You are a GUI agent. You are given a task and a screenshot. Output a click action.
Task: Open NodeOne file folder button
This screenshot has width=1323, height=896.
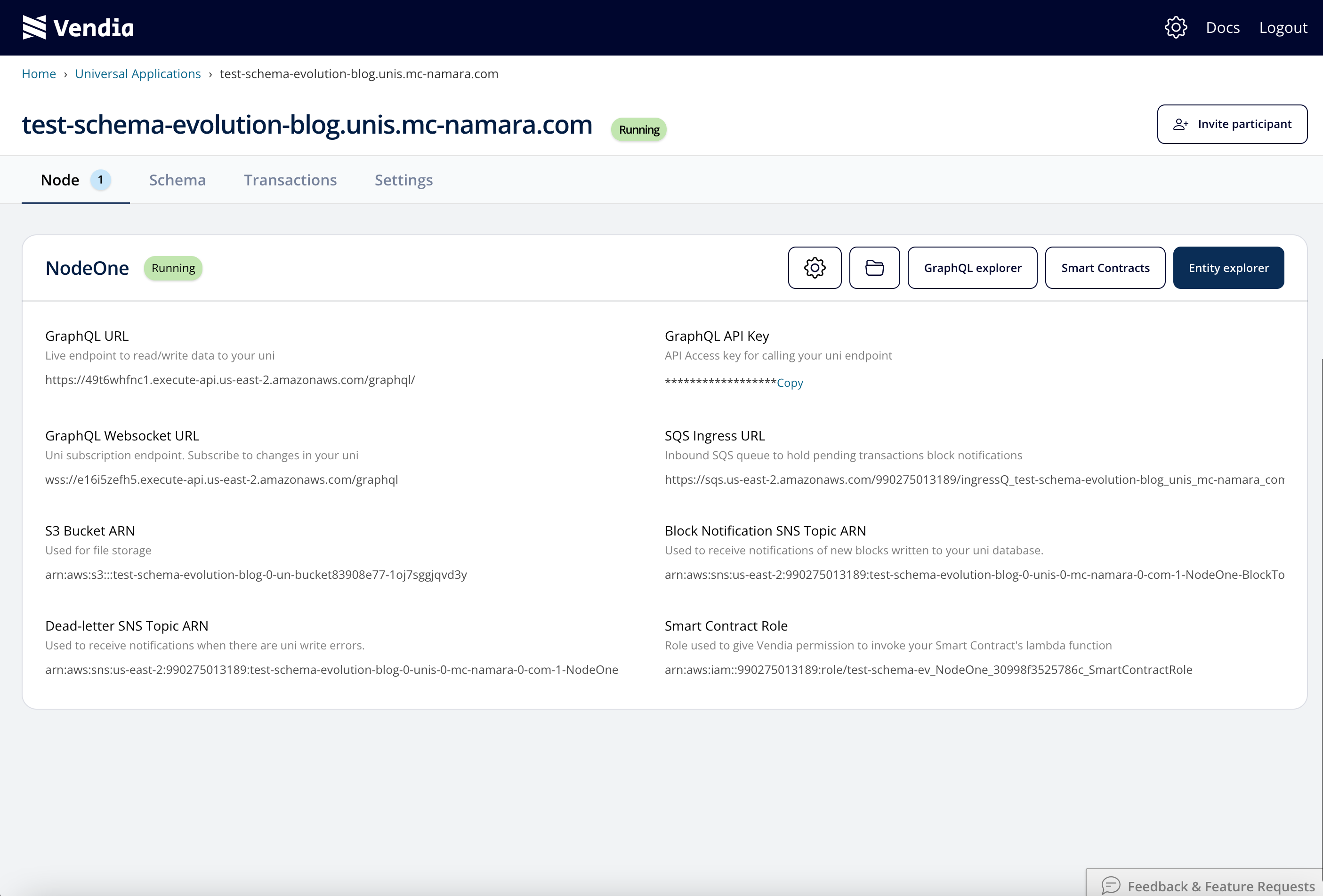click(x=874, y=267)
